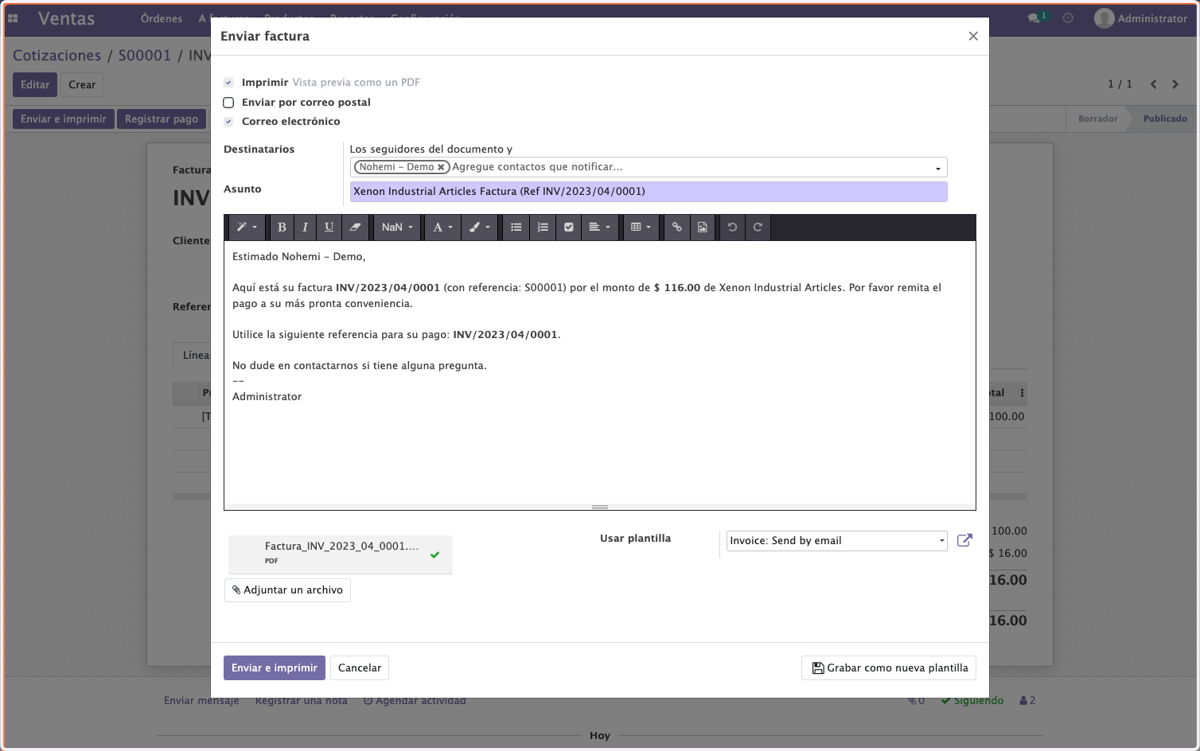Open the followers count icon
Screen dimensions: 1200x751
(1027, 701)
